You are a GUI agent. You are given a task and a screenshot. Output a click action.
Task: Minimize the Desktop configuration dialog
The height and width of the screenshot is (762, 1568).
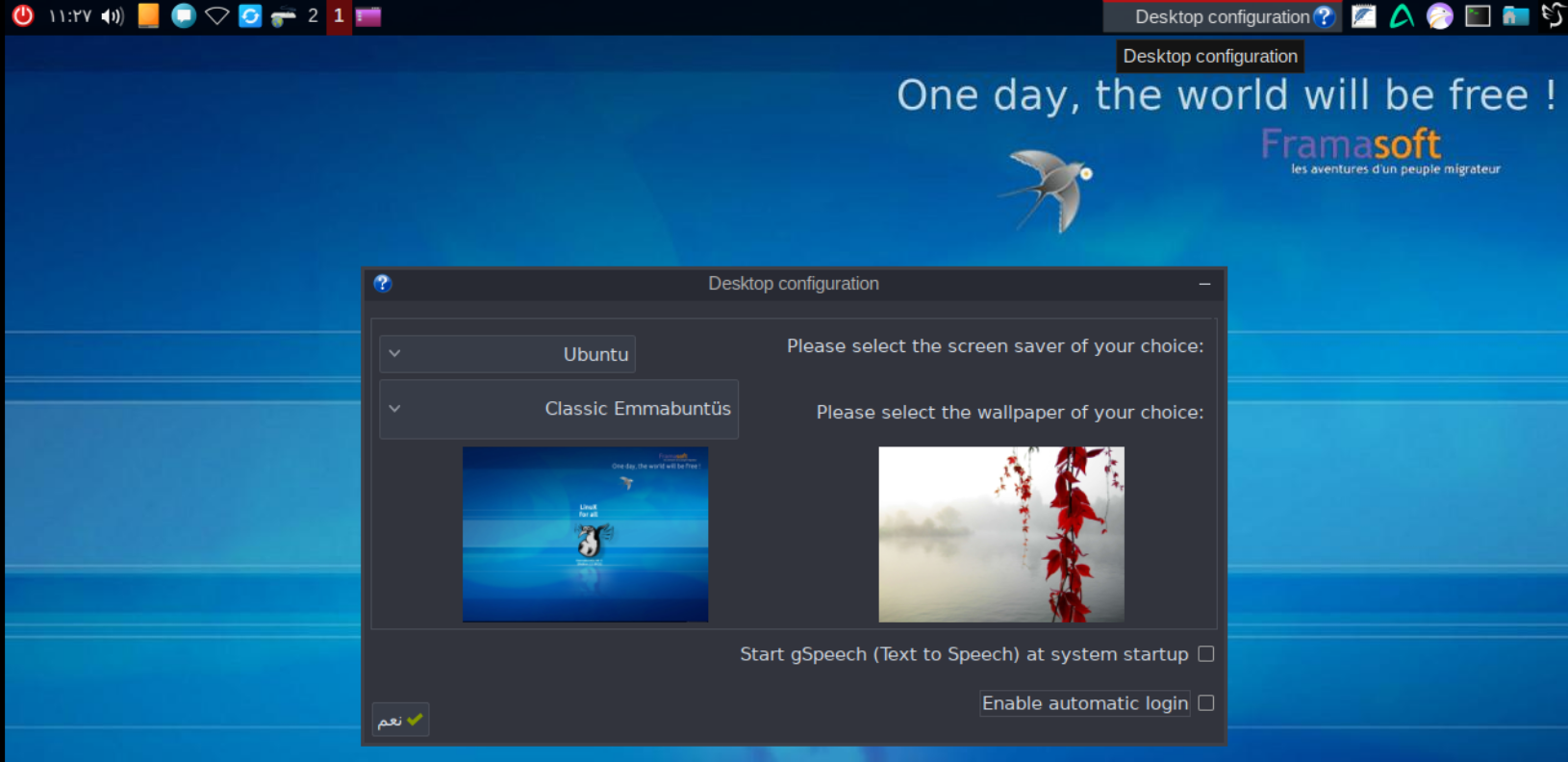[1204, 284]
